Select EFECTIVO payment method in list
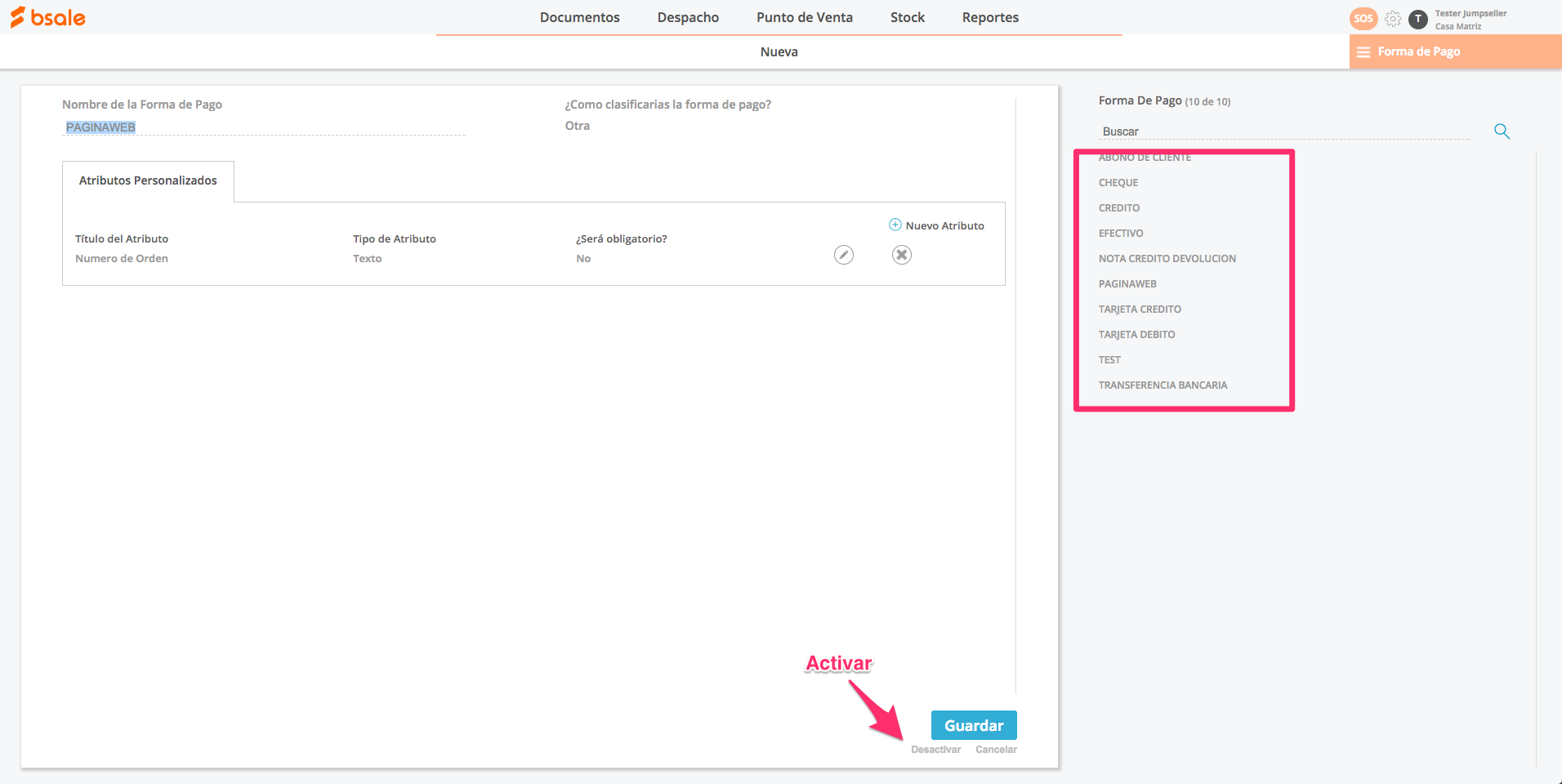The width and height of the screenshot is (1562, 784). click(x=1121, y=234)
